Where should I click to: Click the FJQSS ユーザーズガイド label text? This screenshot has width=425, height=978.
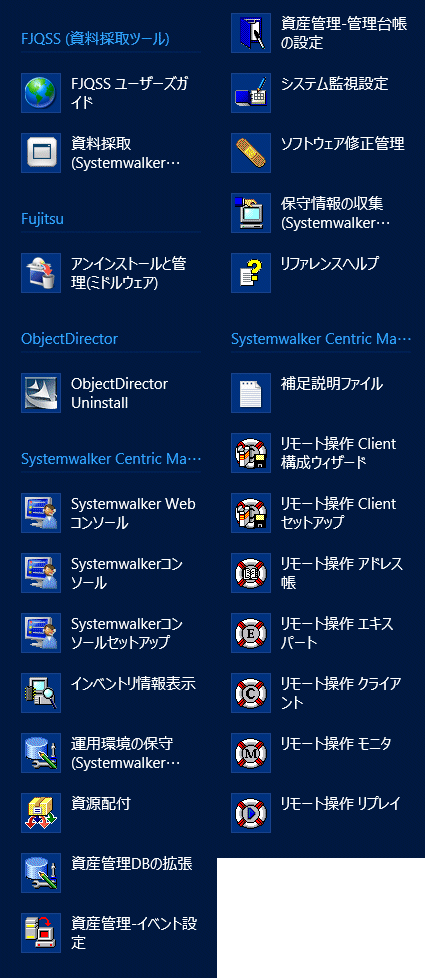(x=130, y=93)
